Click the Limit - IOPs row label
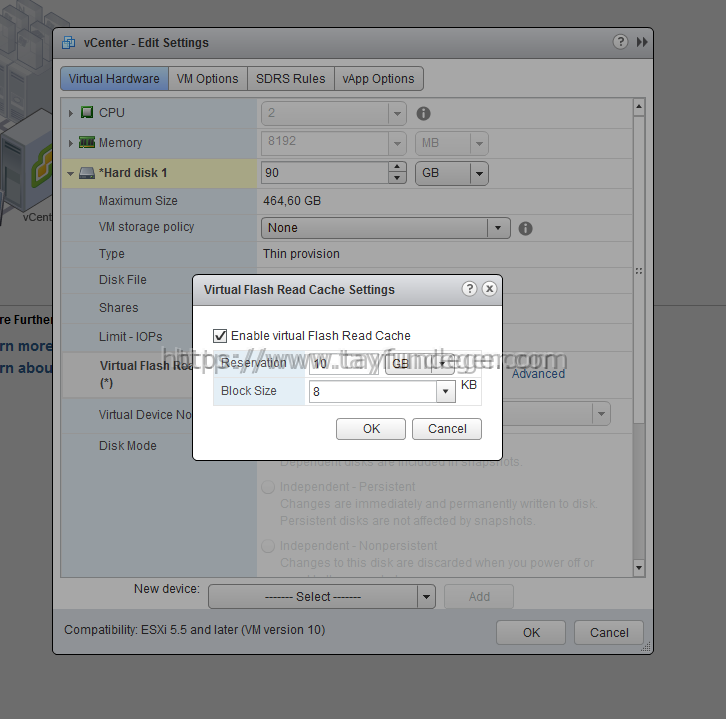The width and height of the screenshot is (726, 719). click(131, 337)
